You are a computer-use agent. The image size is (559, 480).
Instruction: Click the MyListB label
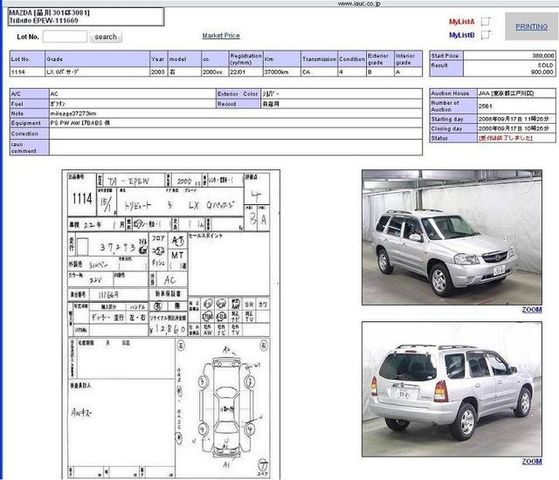(x=462, y=35)
